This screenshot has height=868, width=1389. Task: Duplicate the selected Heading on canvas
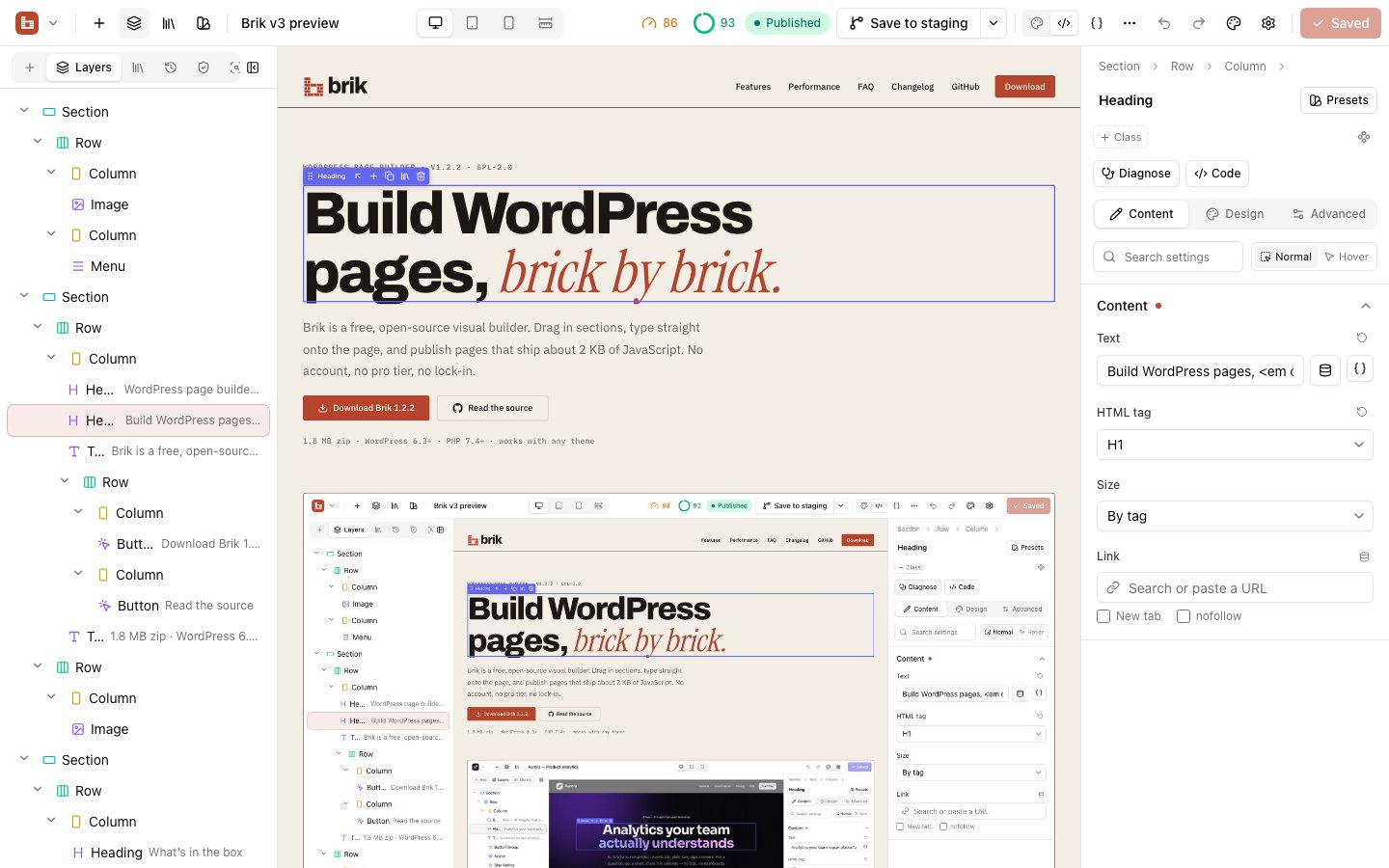coord(390,176)
